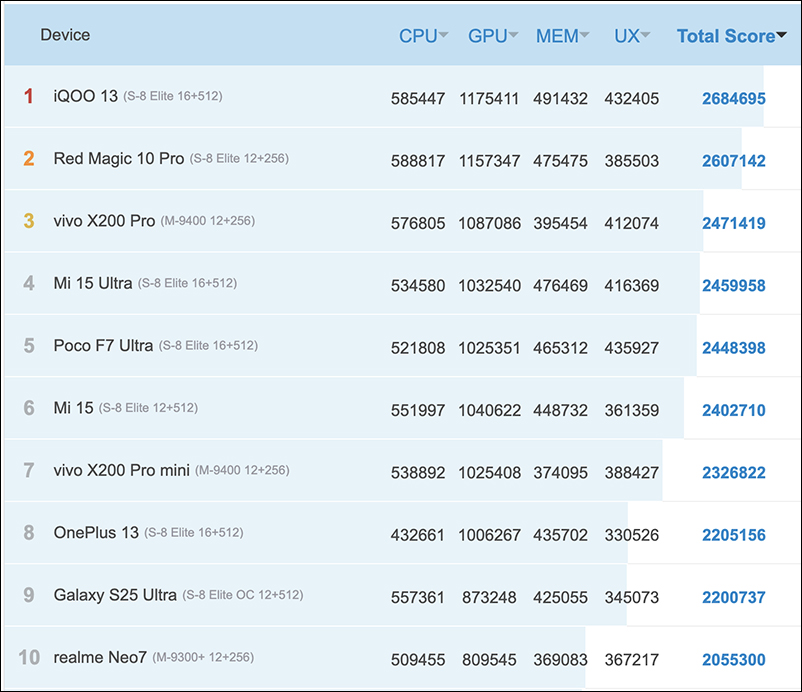
Task: Select the realme Neo7 device name
Action: point(100,658)
